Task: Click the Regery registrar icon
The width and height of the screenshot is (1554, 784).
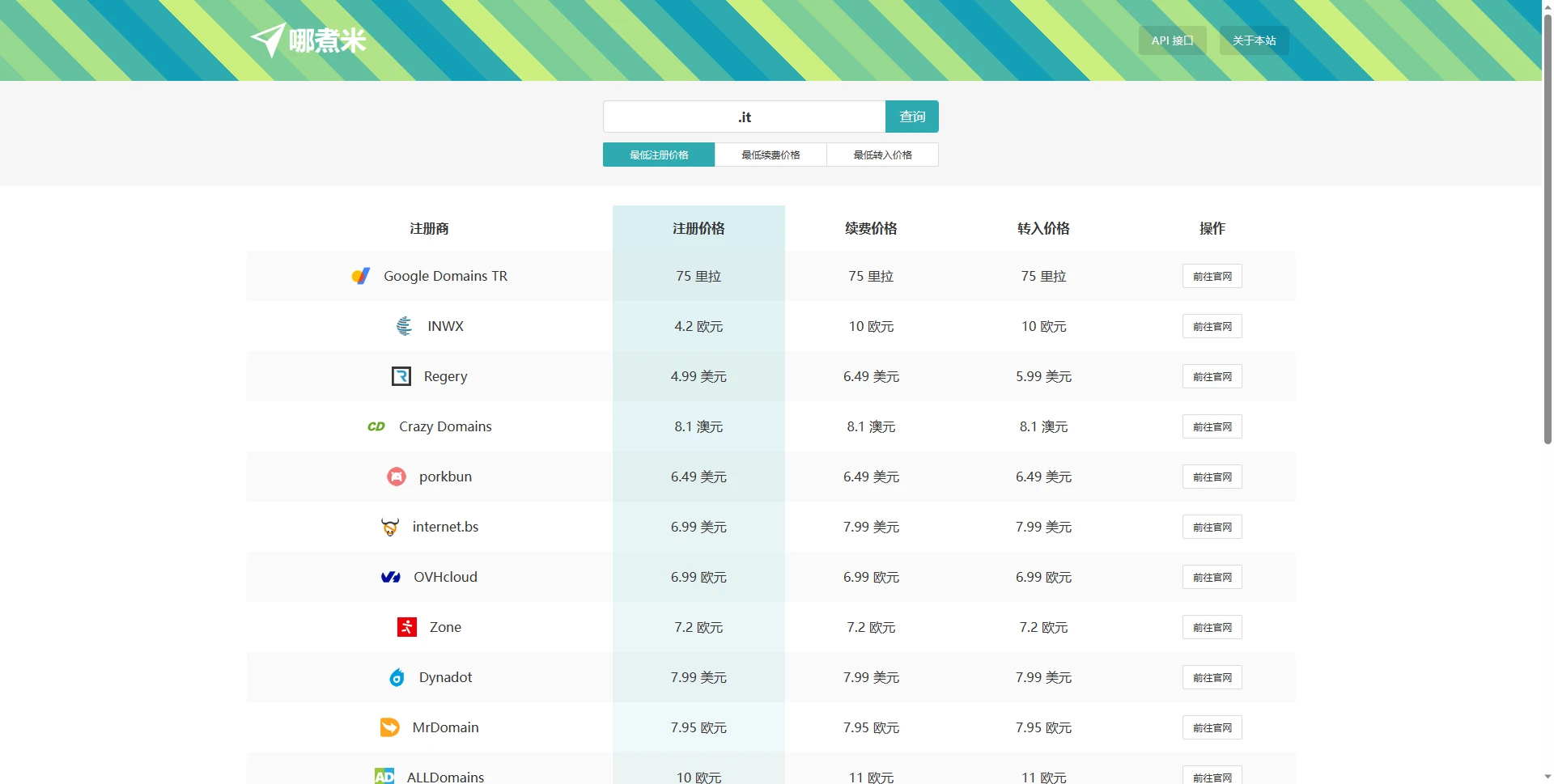Action: (x=401, y=376)
